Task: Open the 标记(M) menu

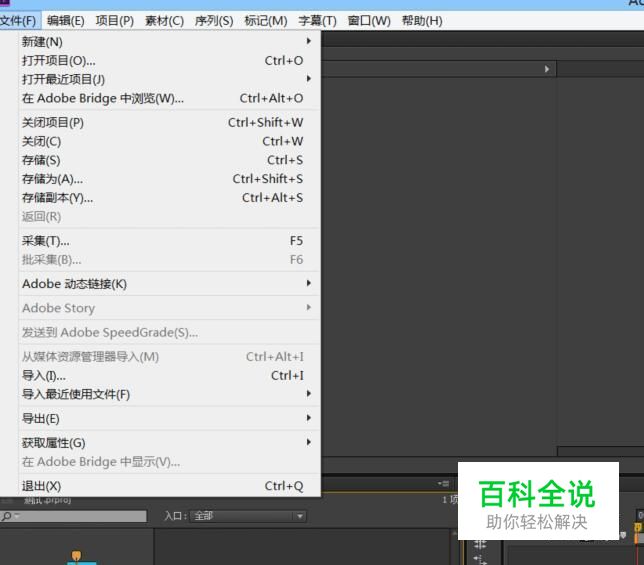Action: pos(266,21)
